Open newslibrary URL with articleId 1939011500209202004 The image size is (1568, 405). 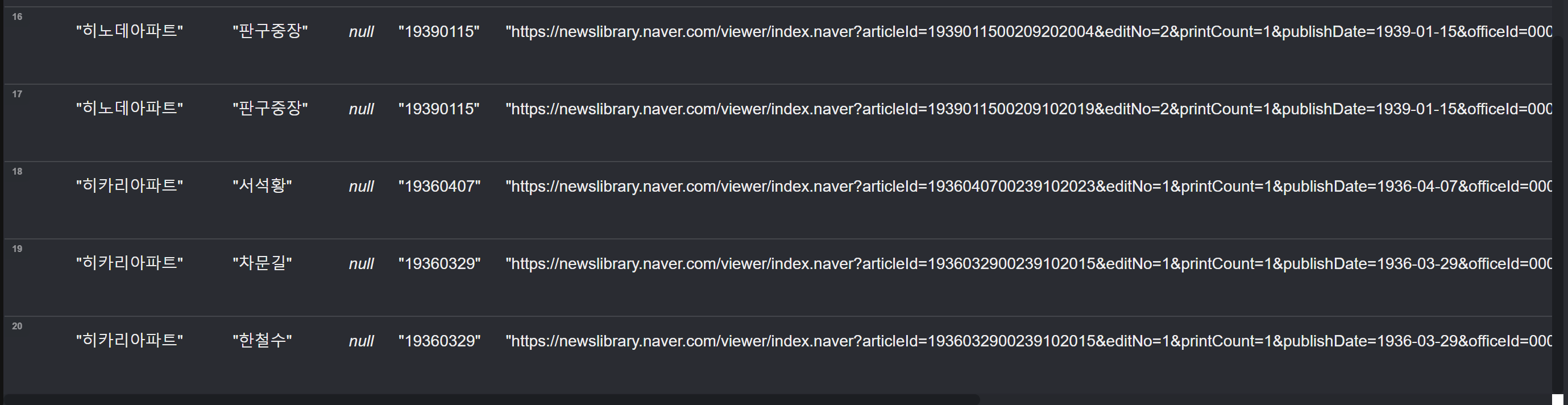1028,32
